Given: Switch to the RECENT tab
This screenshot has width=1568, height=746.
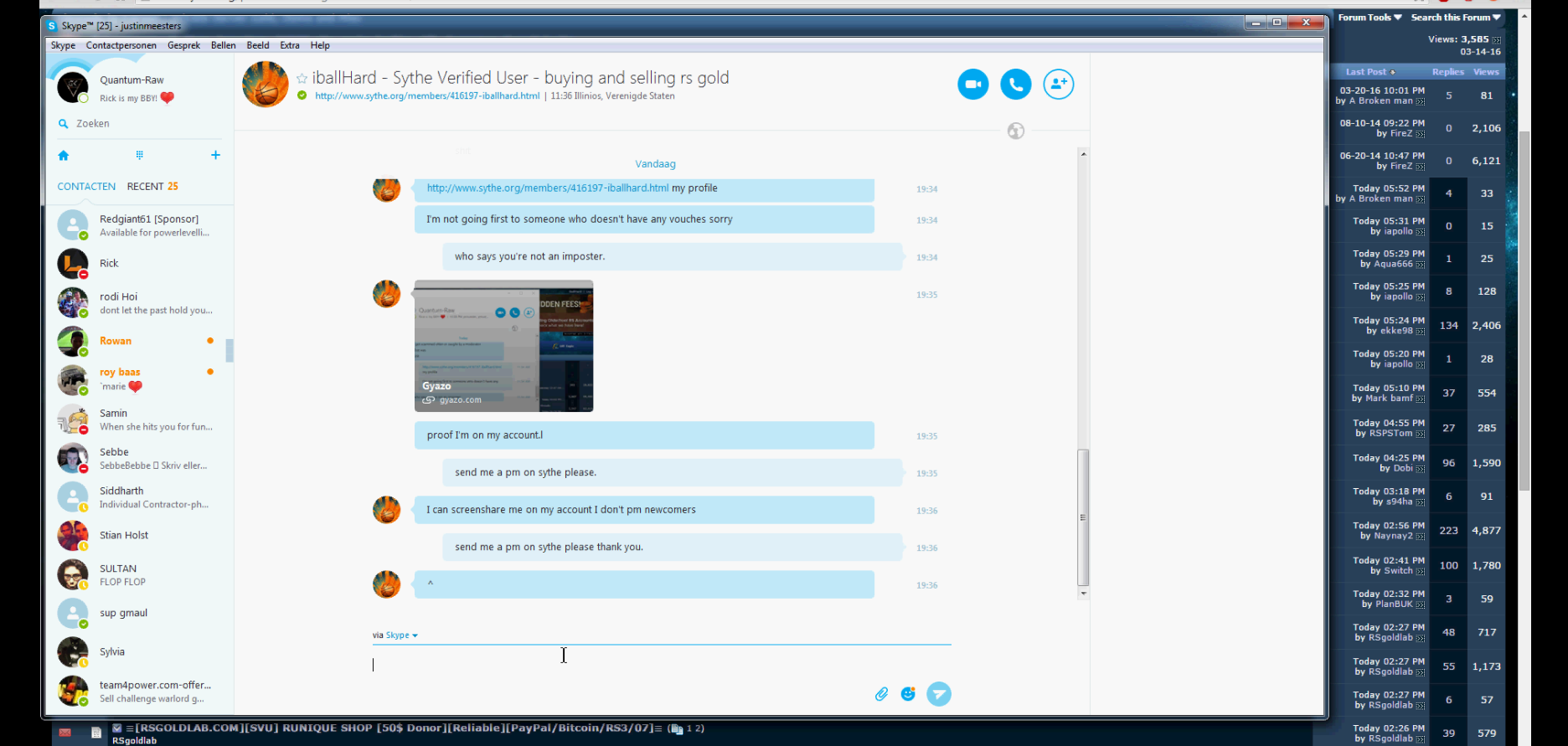Looking at the screenshot, I should [x=152, y=187].
